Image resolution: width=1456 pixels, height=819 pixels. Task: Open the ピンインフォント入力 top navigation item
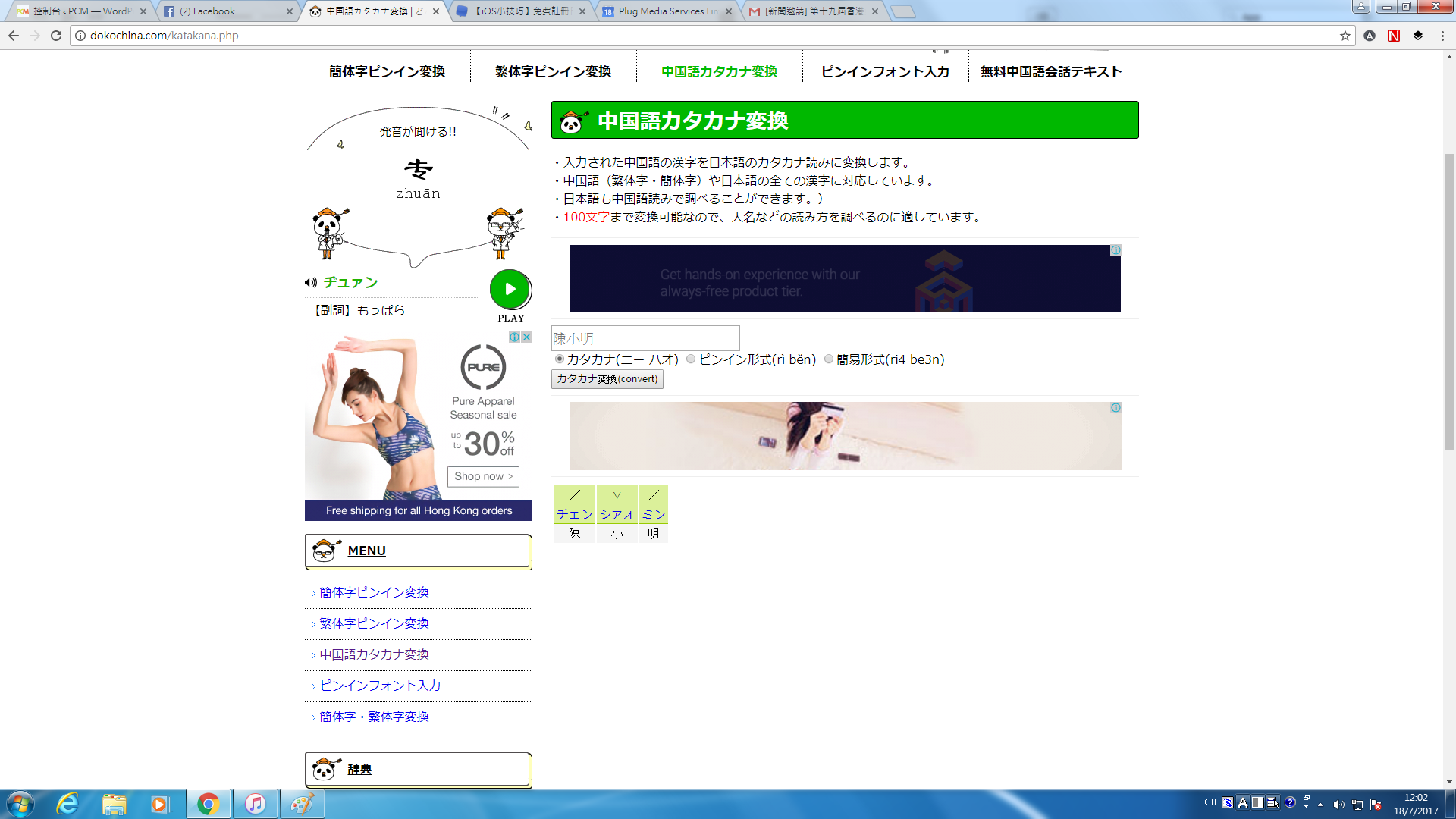(885, 71)
